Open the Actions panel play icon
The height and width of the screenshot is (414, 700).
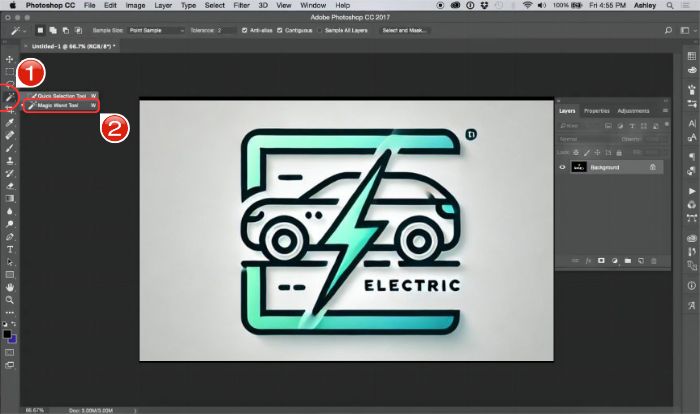click(x=692, y=191)
